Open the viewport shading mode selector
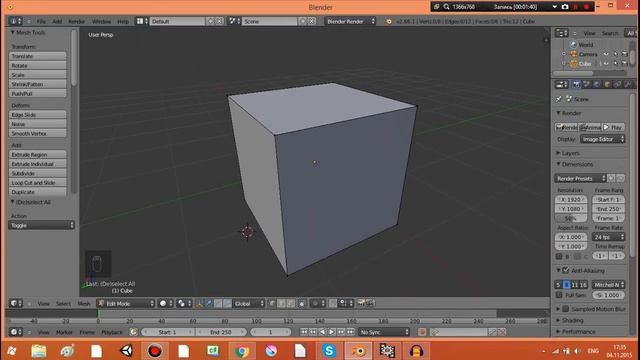 coord(166,303)
